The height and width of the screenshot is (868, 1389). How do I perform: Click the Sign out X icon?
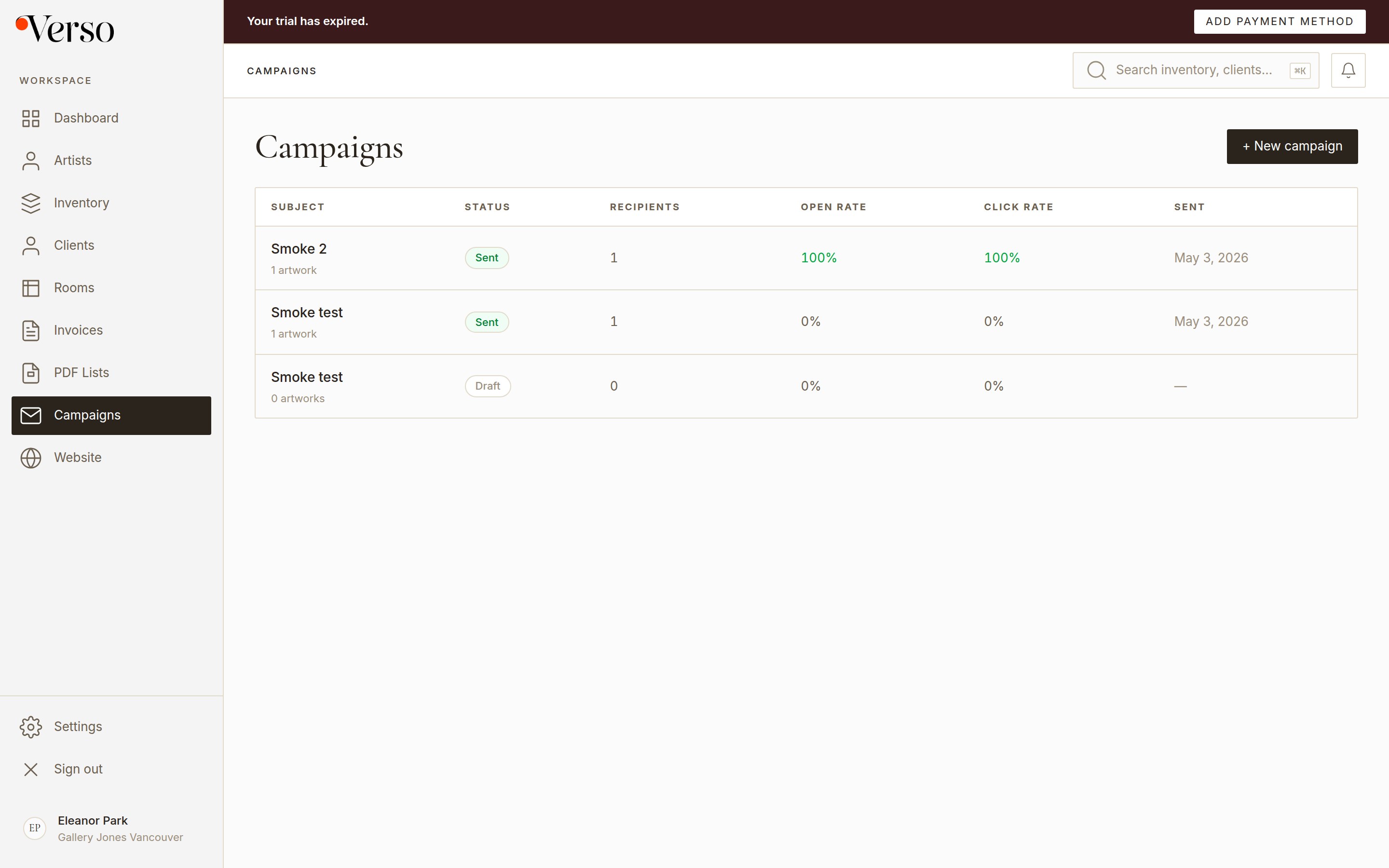pyautogui.click(x=30, y=769)
